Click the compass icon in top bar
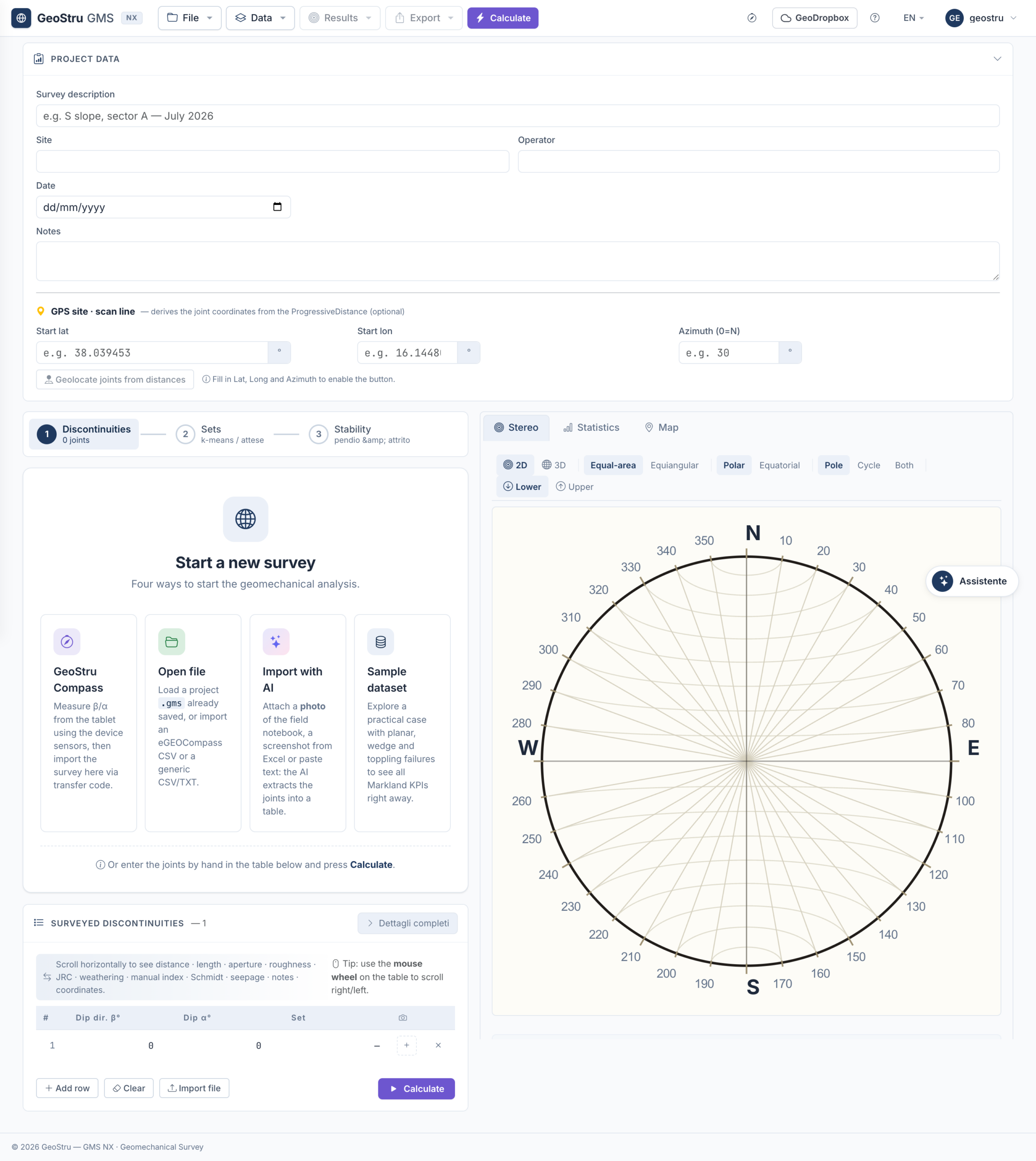 coord(752,18)
